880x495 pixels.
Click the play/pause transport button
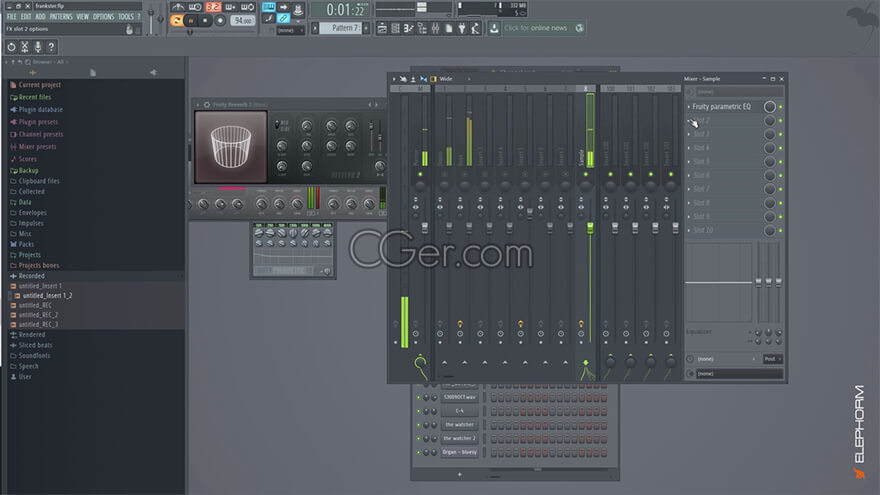191,20
